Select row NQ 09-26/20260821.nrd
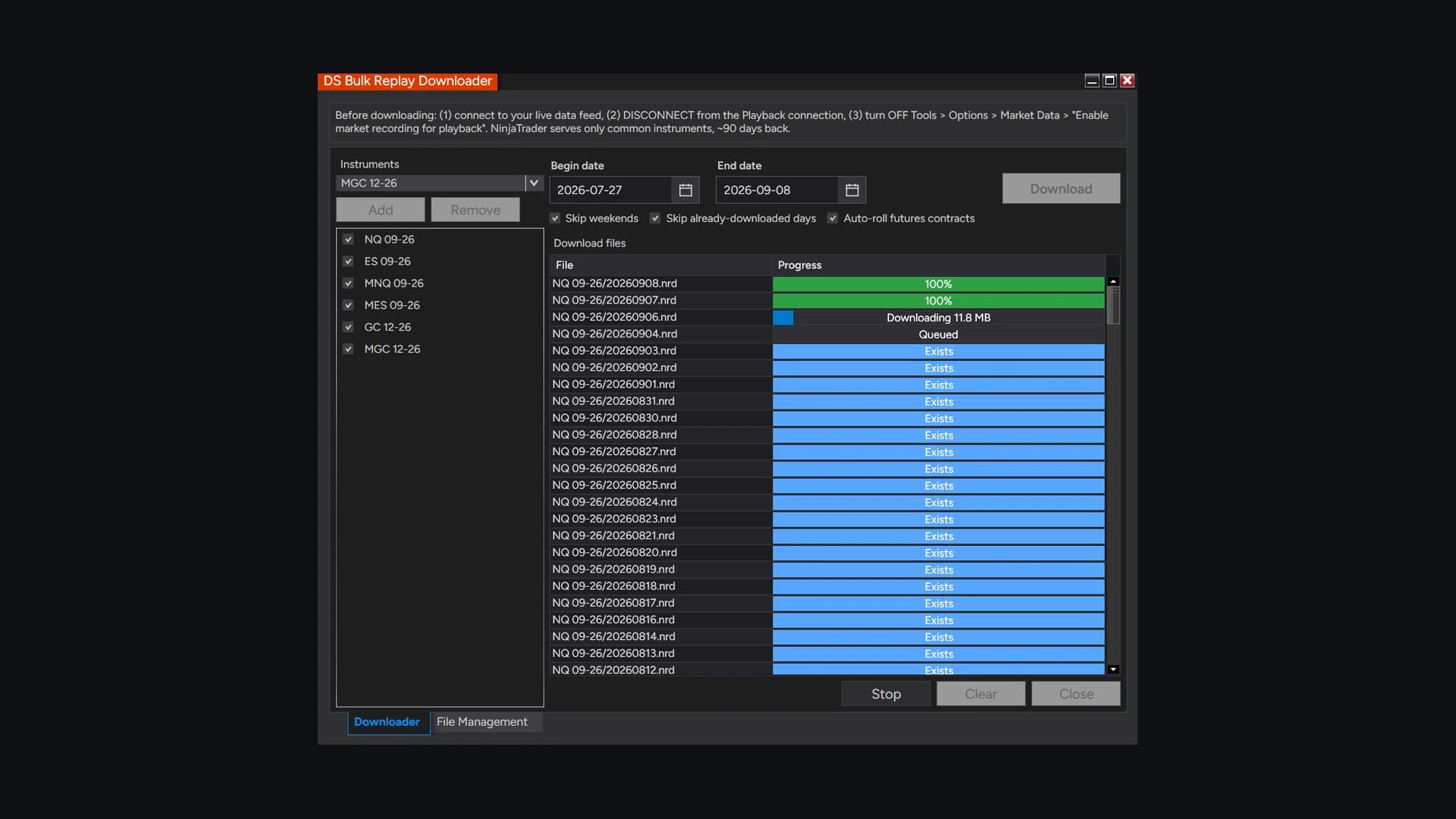 click(827, 535)
